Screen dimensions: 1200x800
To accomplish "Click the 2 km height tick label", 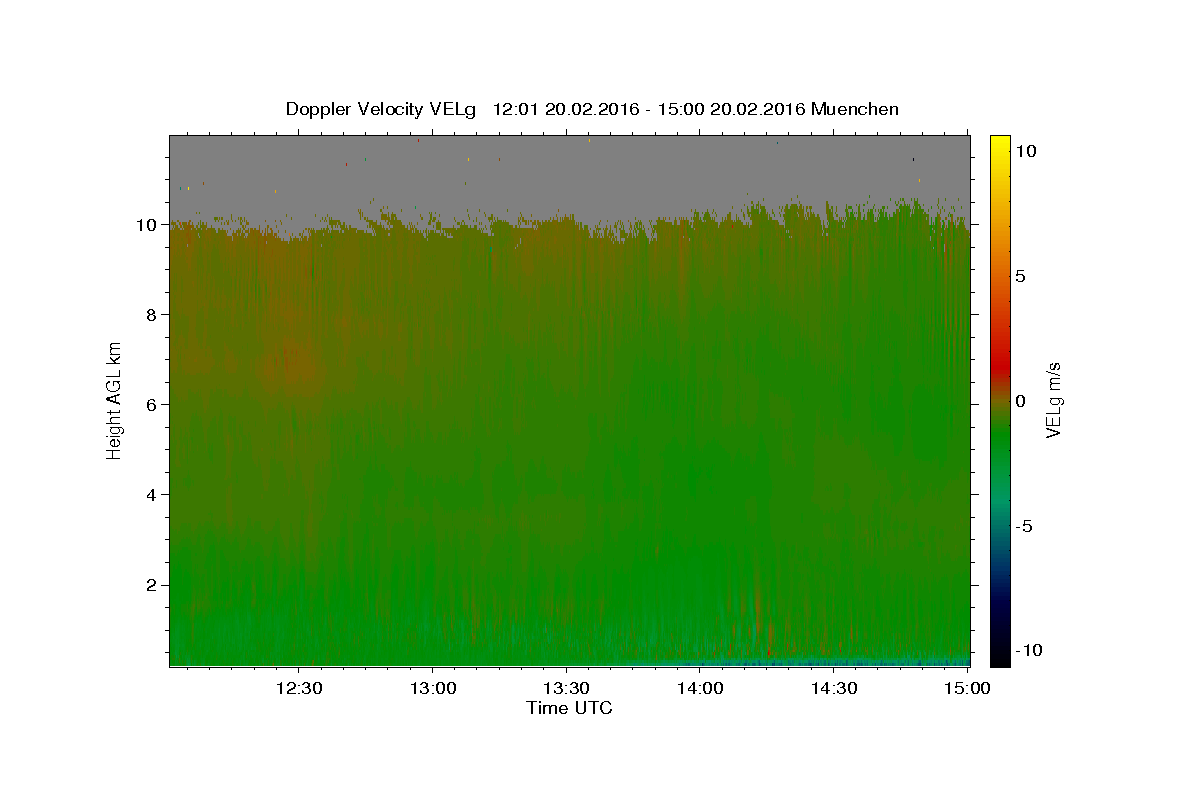I will click(x=153, y=585).
